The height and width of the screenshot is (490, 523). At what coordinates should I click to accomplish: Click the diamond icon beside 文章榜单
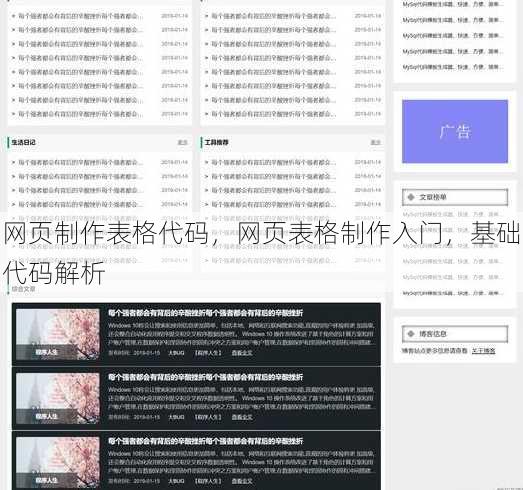click(411, 197)
